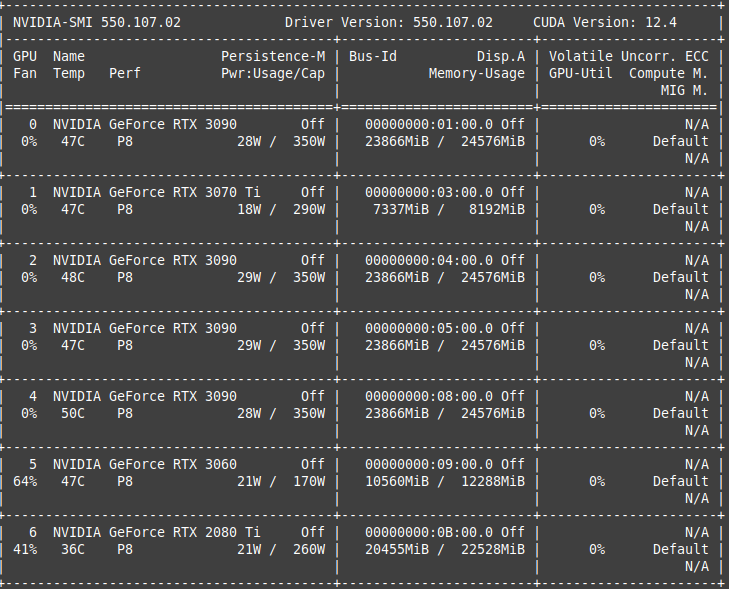
Task: Select 'NVIDIA GeForce RTX 3060' name
Action: click(x=145, y=464)
